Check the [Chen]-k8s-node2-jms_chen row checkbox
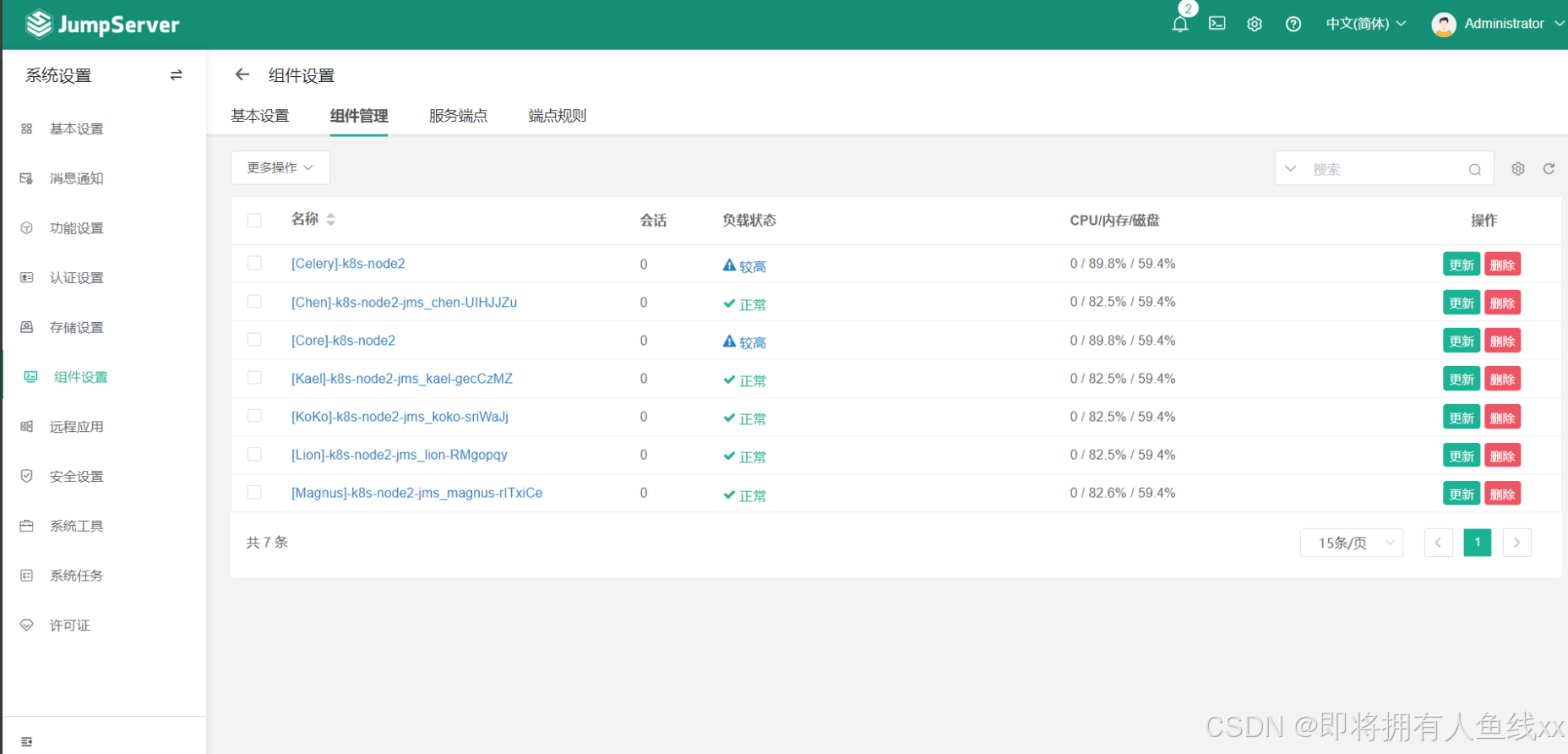The height and width of the screenshot is (754, 1568). [x=254, y=301]
